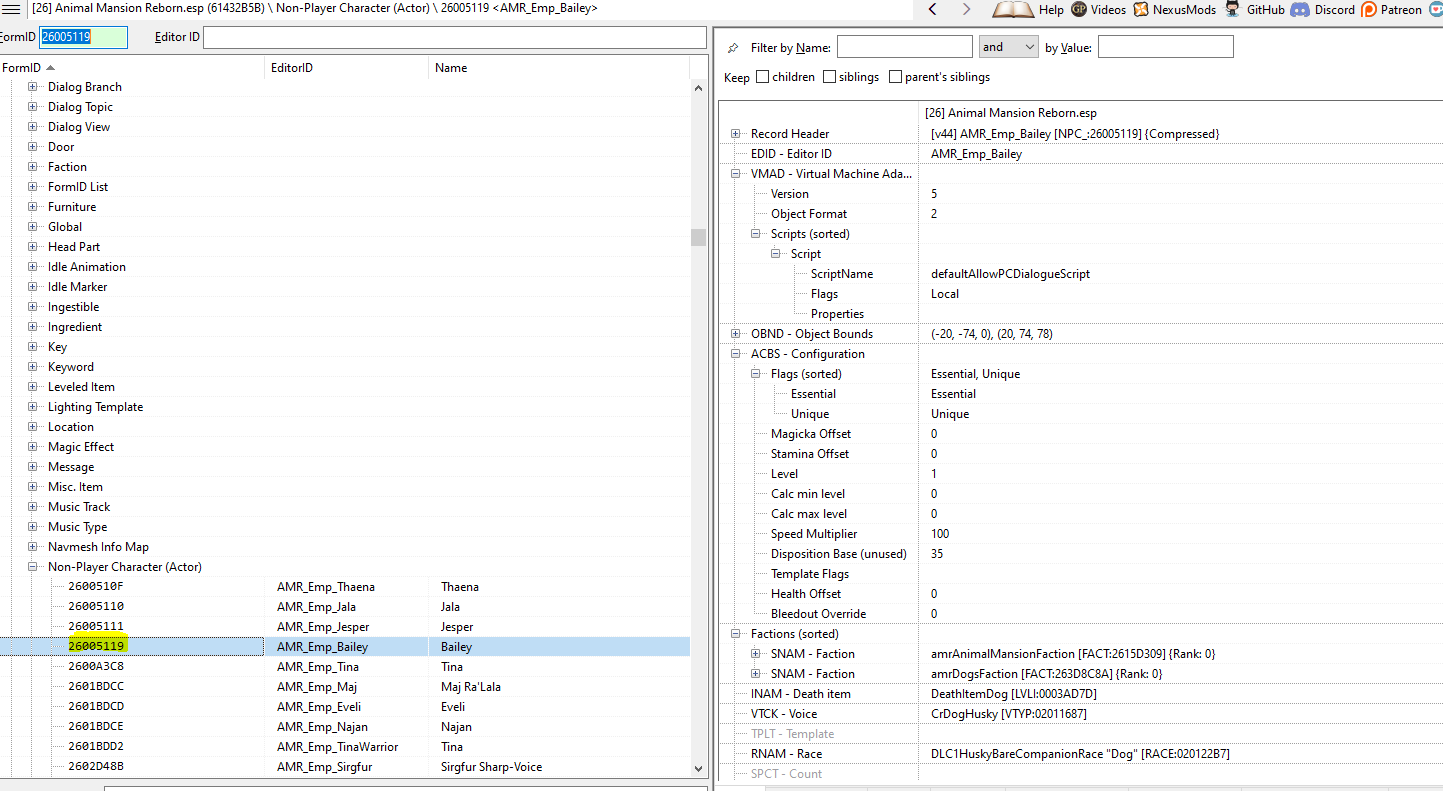Image resolution: width=1443 pixels, height=791 pixels.
Task: Collapse the ACBS Configuration row
Action: [736, 354]
